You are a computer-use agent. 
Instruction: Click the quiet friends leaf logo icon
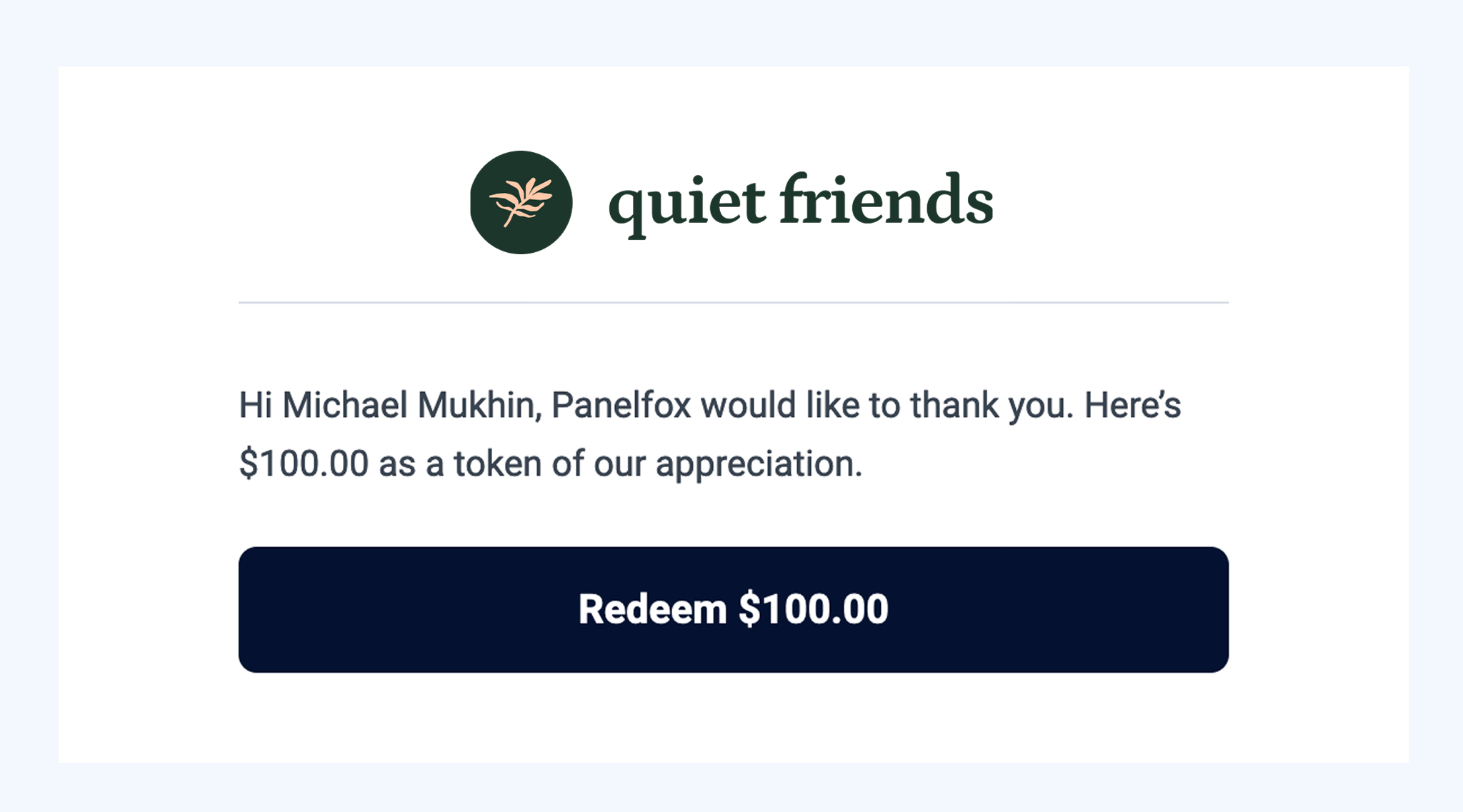tap(521, 202)
